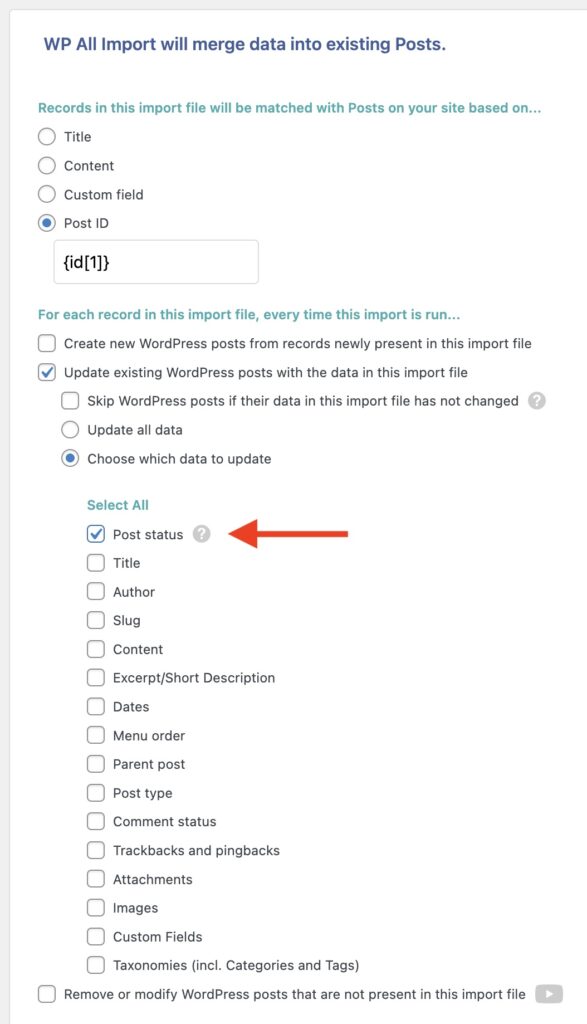Check the Content update option
The width and height of the screenshot is (587, 1024).
96,649
